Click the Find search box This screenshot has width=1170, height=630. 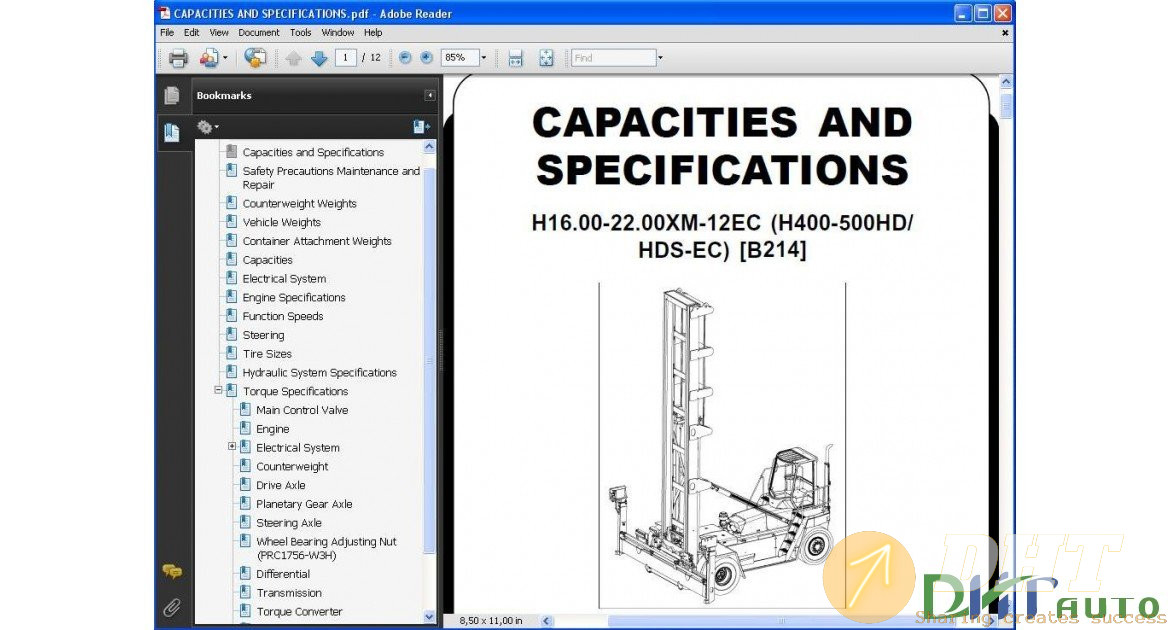click(x=614, y=57)
